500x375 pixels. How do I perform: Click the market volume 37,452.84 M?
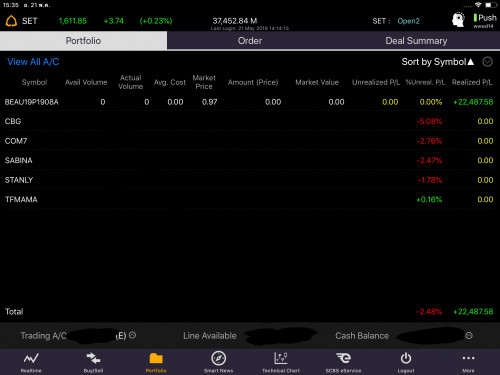[235, 21]
